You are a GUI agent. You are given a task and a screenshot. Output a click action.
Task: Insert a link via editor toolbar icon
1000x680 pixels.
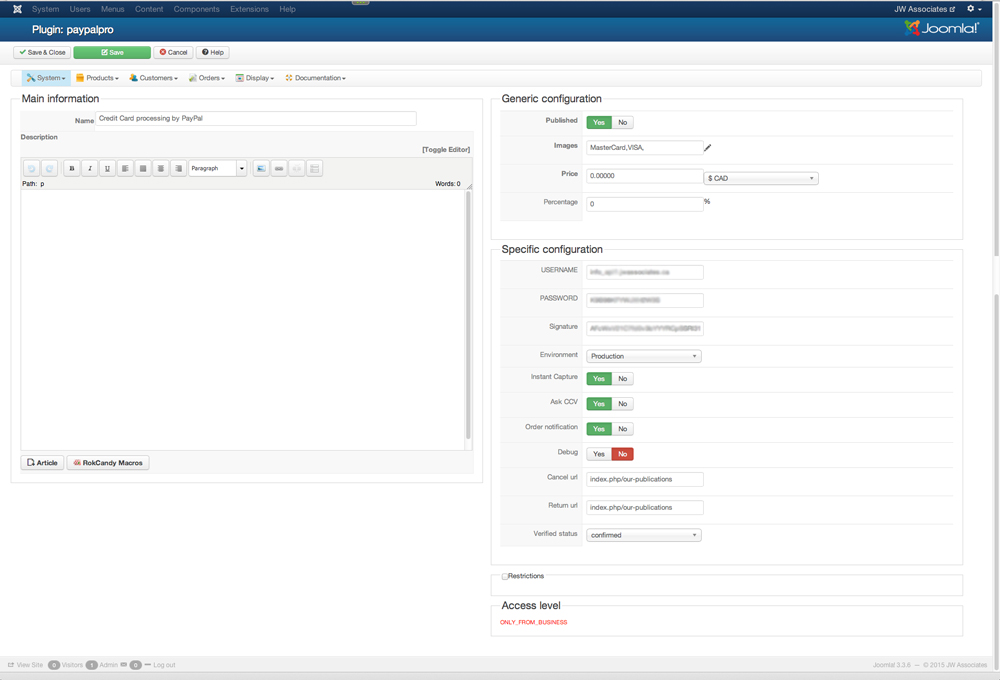(279, 168)
